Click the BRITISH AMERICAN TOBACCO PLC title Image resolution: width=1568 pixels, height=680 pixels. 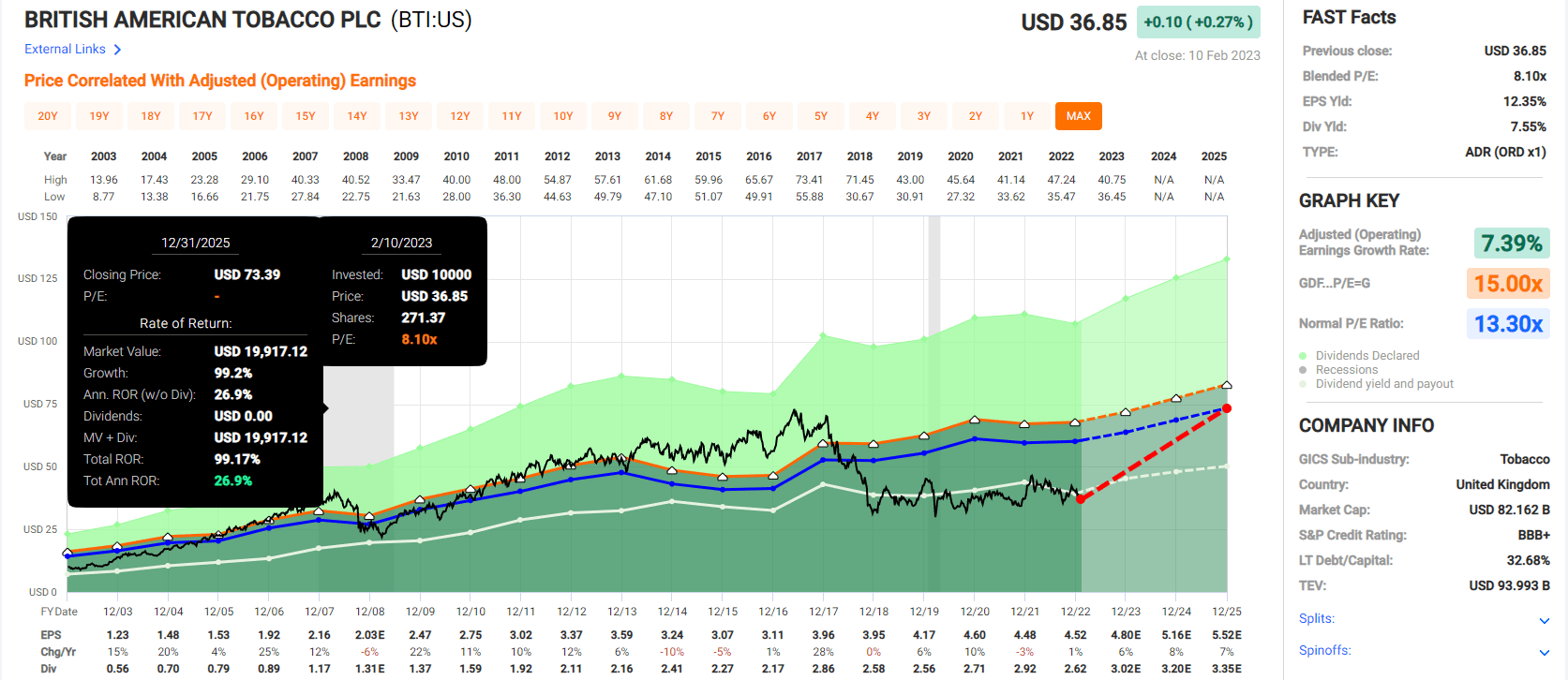coord(202,20)
